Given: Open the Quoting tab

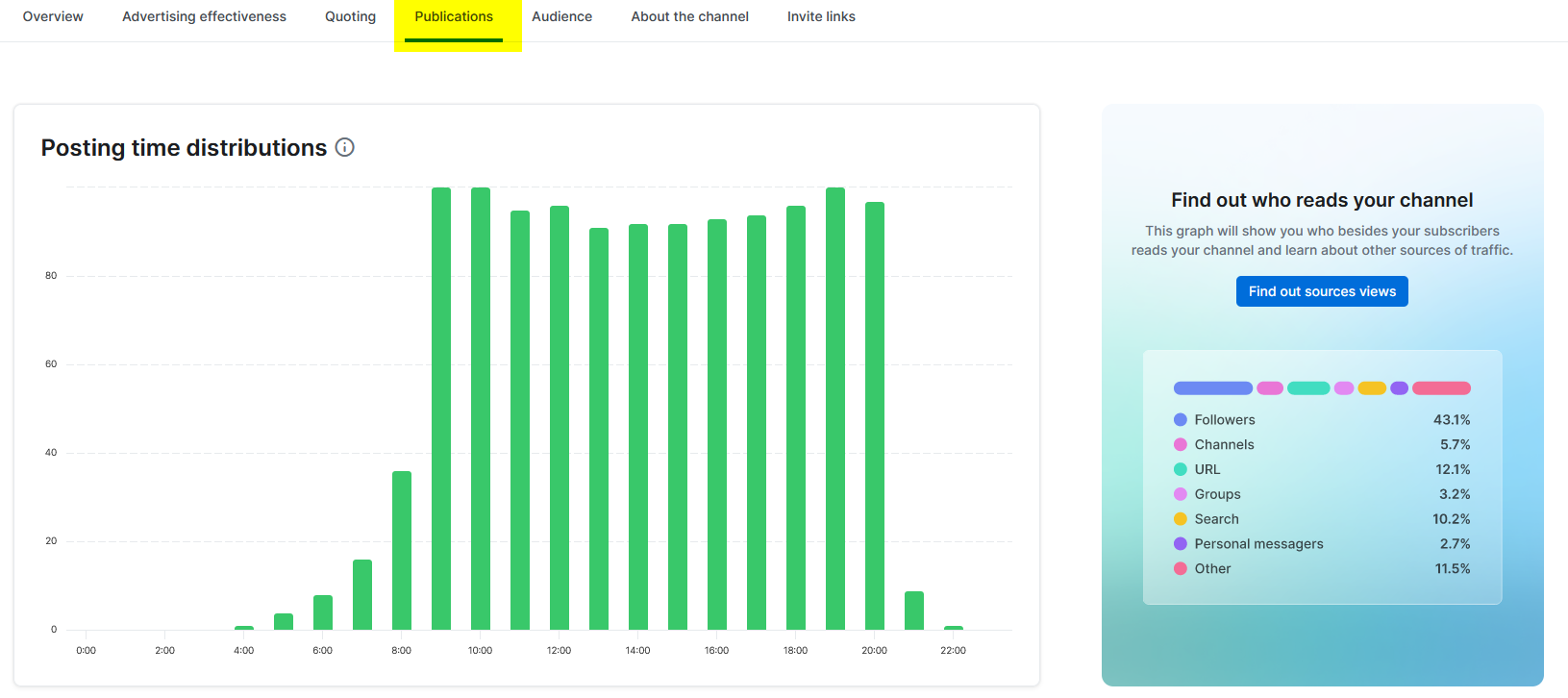Looking at the screenshot, I should coord(350,16).
